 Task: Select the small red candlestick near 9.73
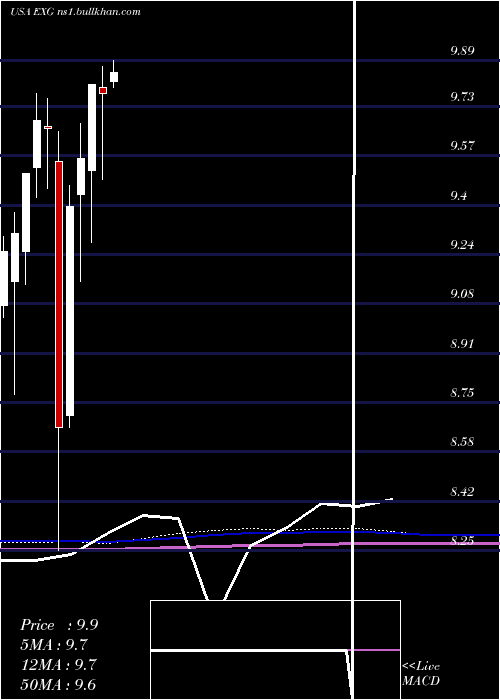[103, 90]
